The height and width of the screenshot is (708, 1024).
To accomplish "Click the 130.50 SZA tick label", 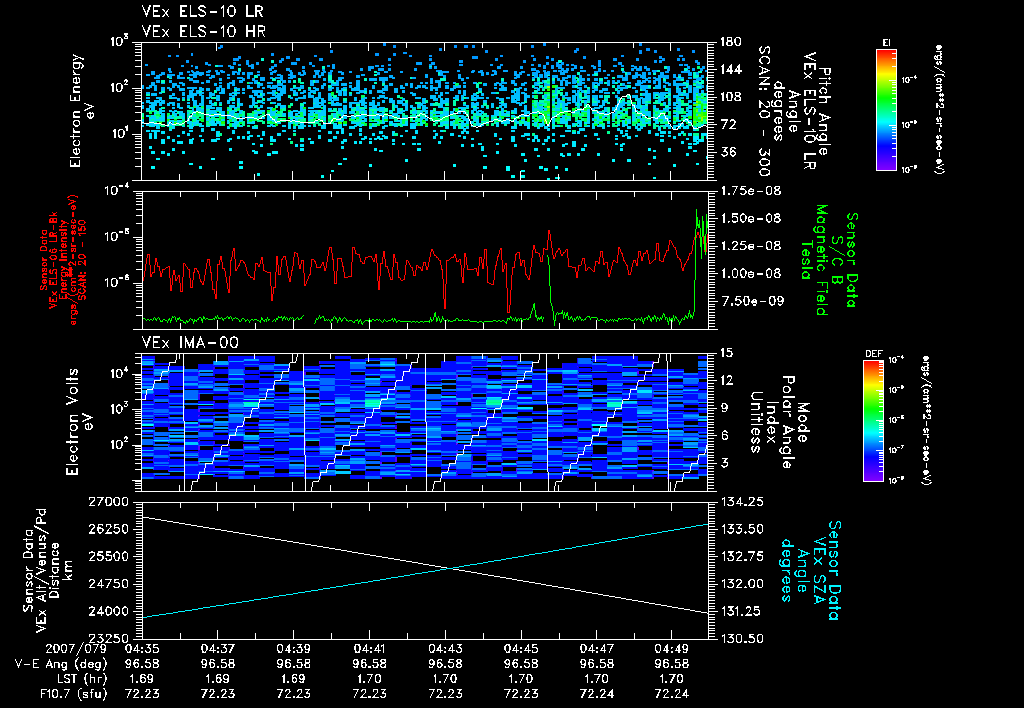I will click(742, 639).
